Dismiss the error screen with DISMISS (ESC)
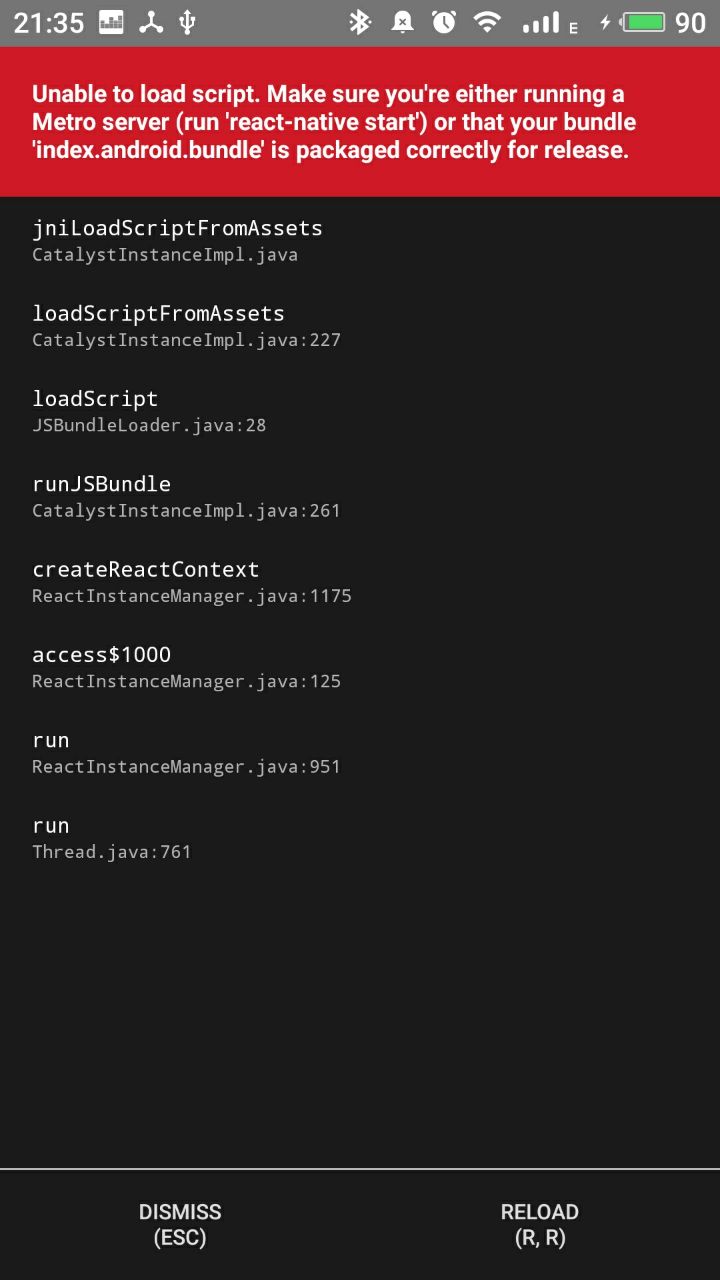This screenshot has width=720, height=1280. (180, 1225)
